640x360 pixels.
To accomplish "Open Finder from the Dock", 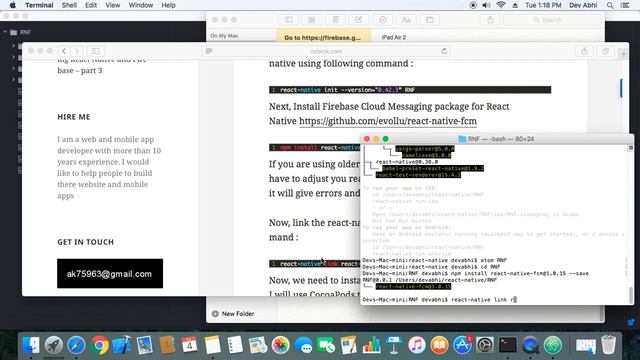I will [31, 345].
